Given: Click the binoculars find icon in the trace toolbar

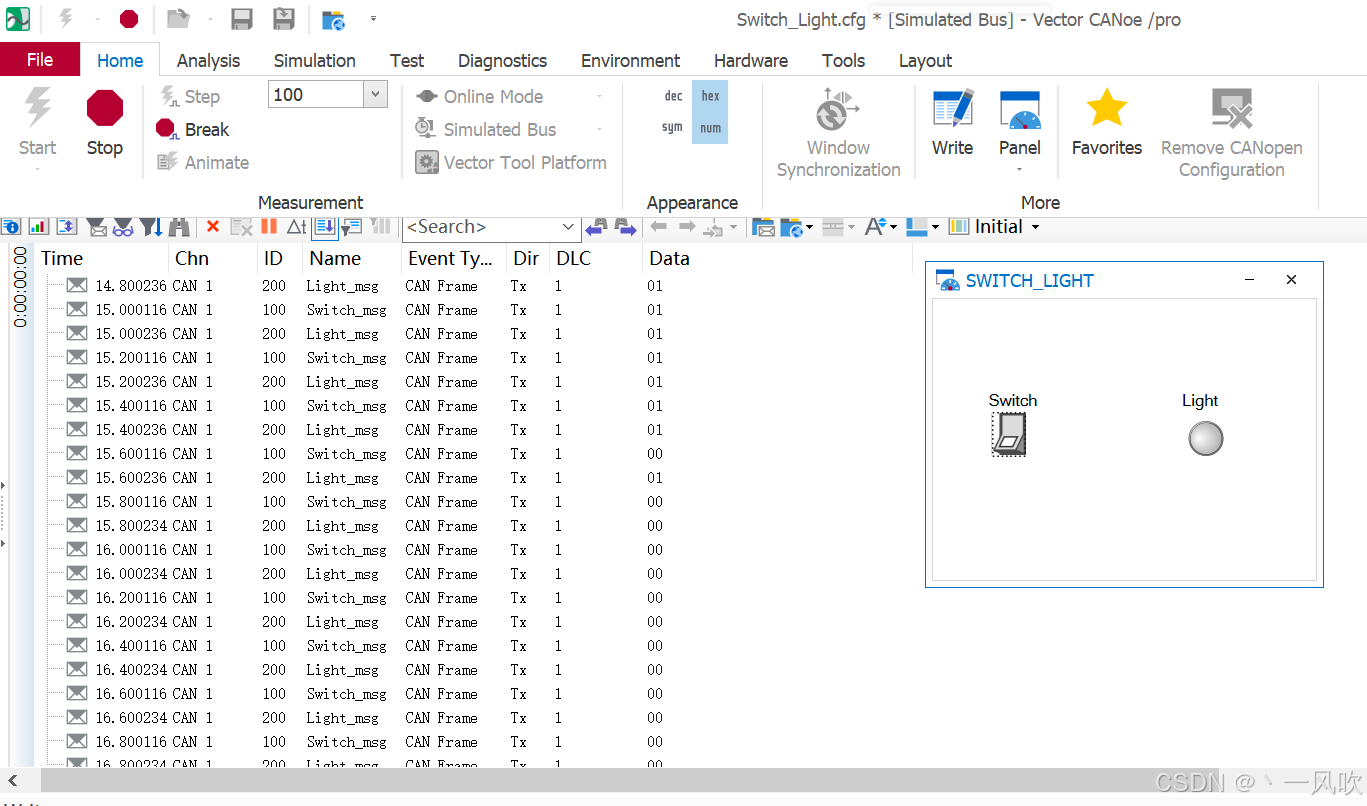Looking at the screenshot, I should tap(180, 227).
